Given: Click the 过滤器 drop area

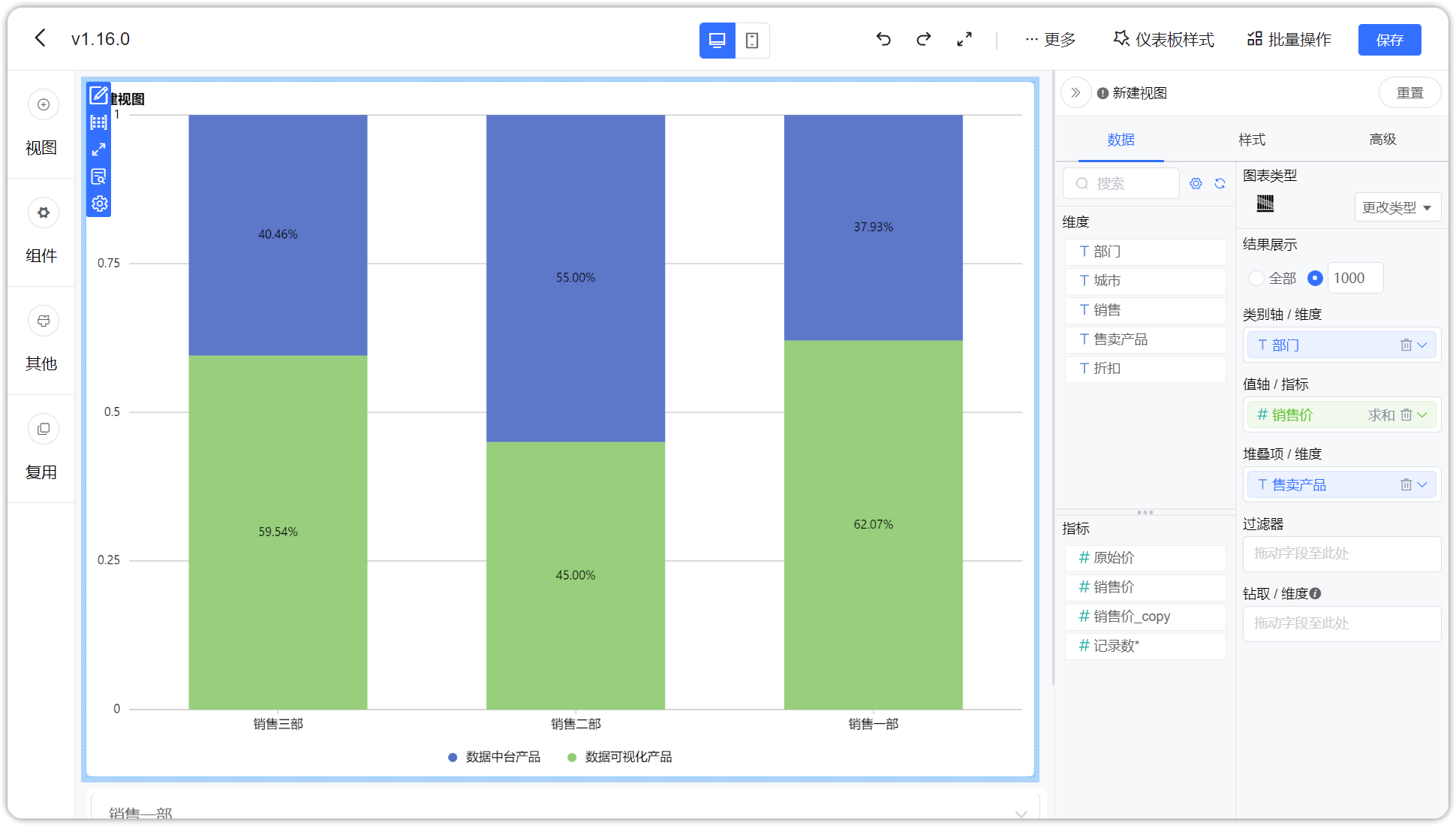Looking at the screenshot, I should coord(1341,553).
